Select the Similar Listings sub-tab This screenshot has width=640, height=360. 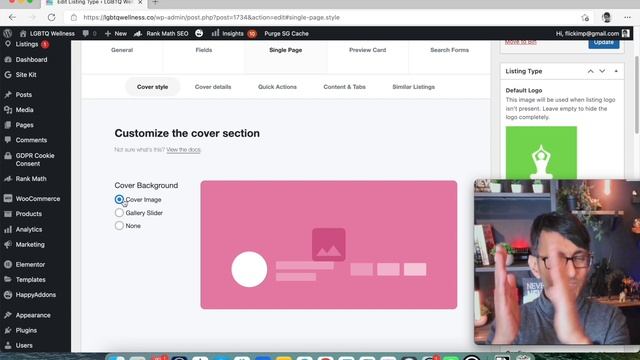click(413, 87)
